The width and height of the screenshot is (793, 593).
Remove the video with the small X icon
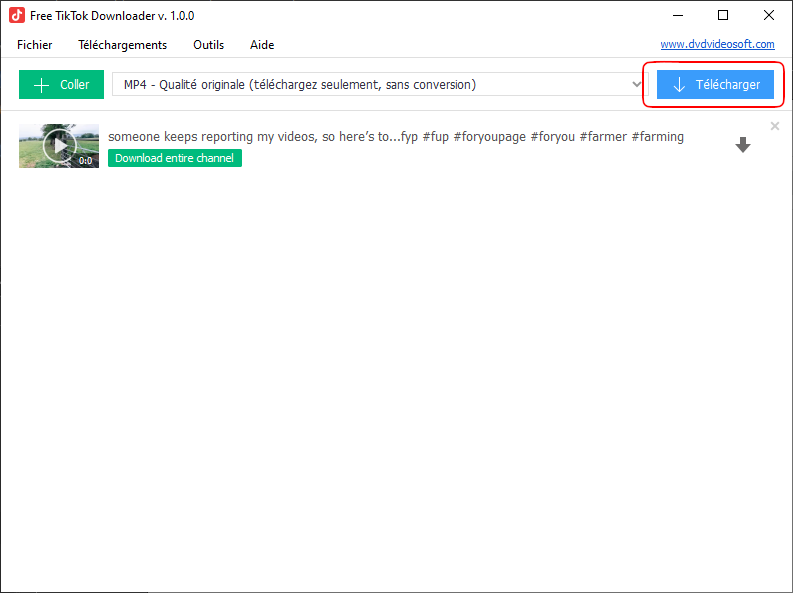[775, 126]
